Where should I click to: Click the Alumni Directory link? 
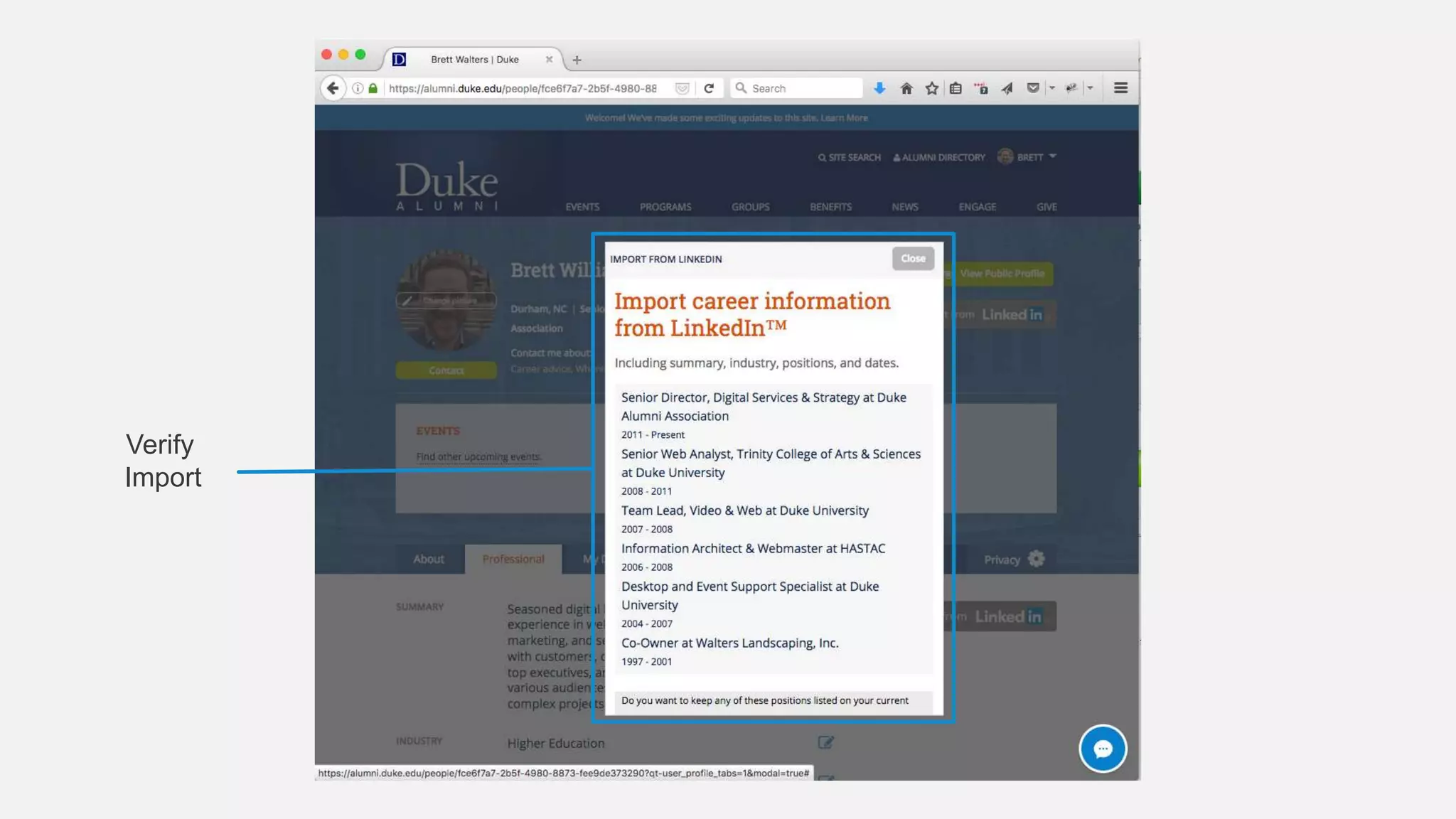click(x=939, y=157)
